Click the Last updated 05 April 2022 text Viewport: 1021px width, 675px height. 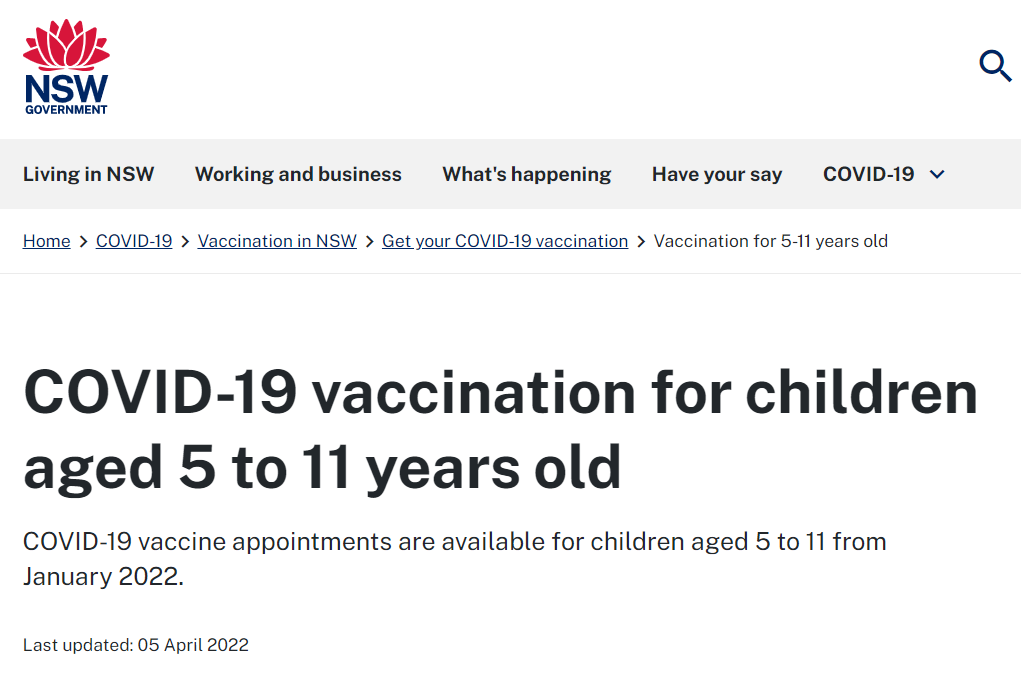pyautogui.click(x=135, y=645)
